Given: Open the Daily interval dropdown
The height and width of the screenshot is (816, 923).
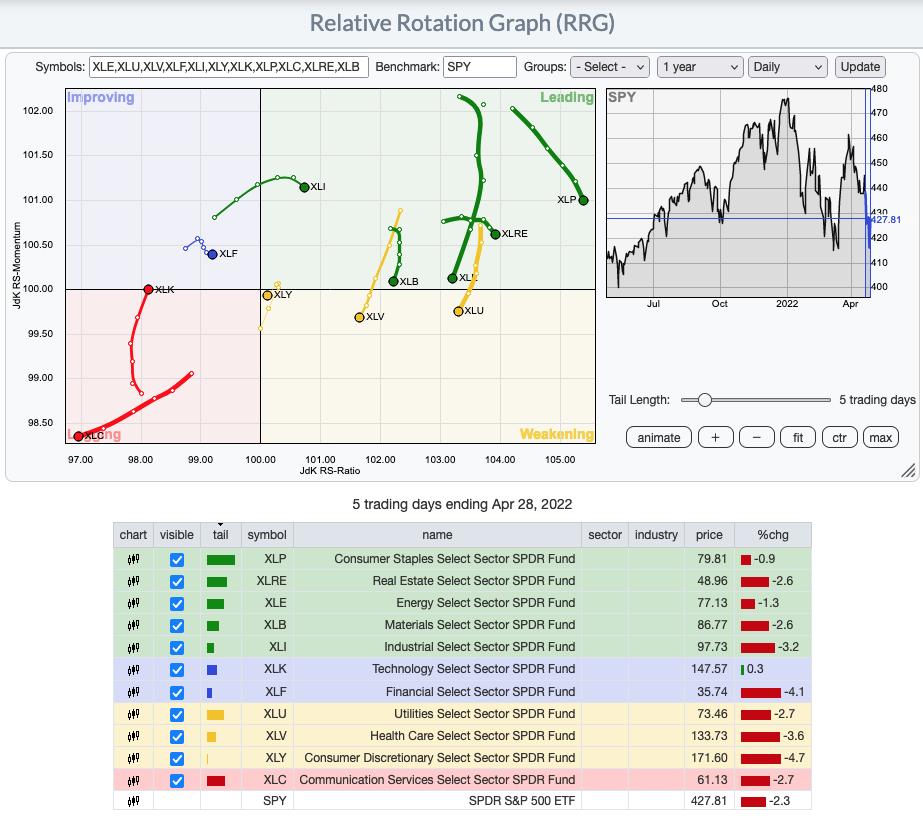Looking at the screenshot, I should (x=788, y=67).
